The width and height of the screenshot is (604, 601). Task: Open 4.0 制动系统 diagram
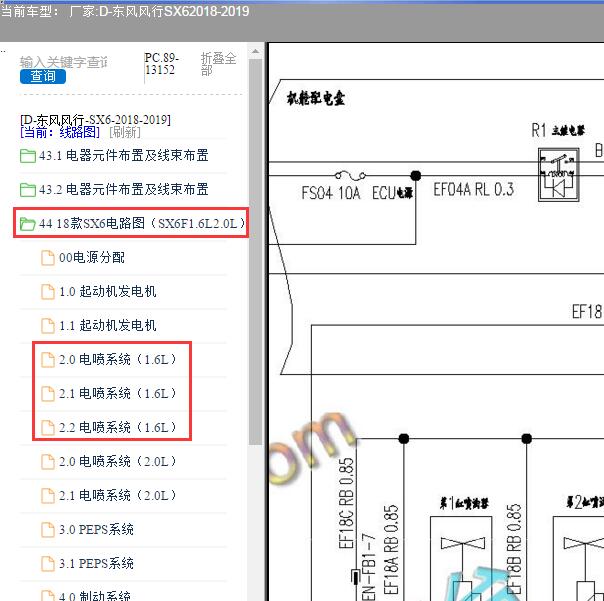(95, 595)
